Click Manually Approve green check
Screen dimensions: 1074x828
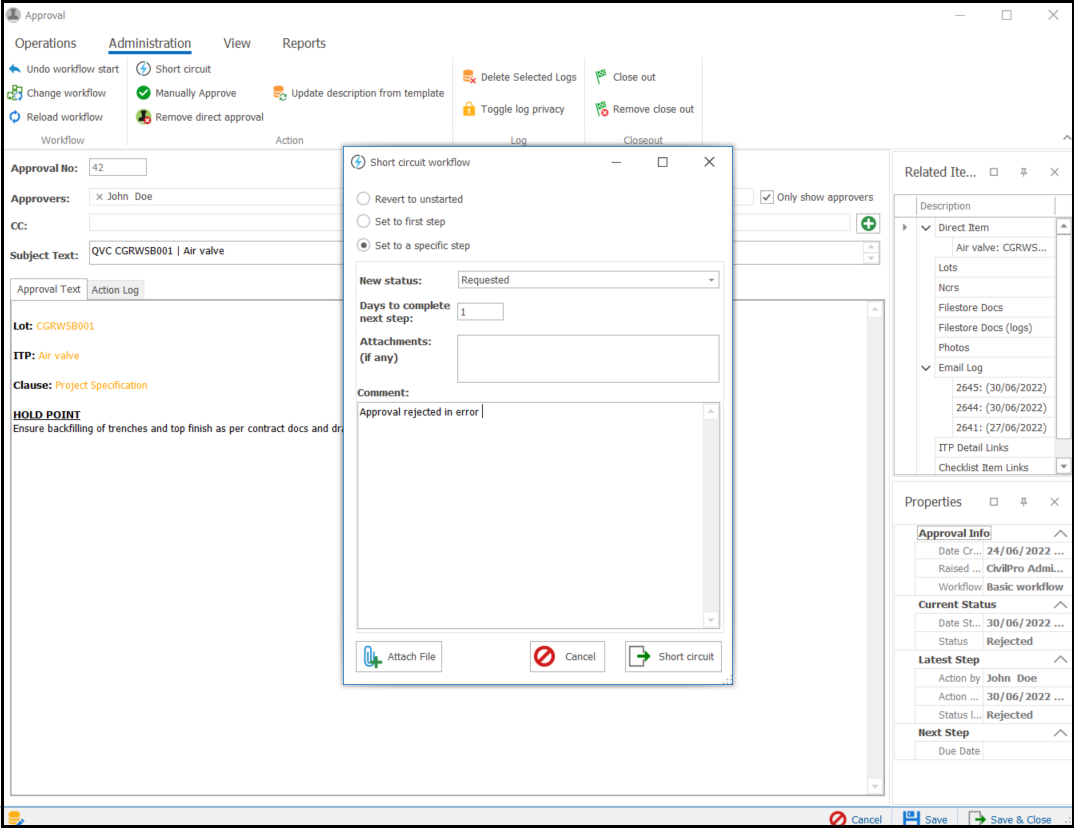[143, 93]
